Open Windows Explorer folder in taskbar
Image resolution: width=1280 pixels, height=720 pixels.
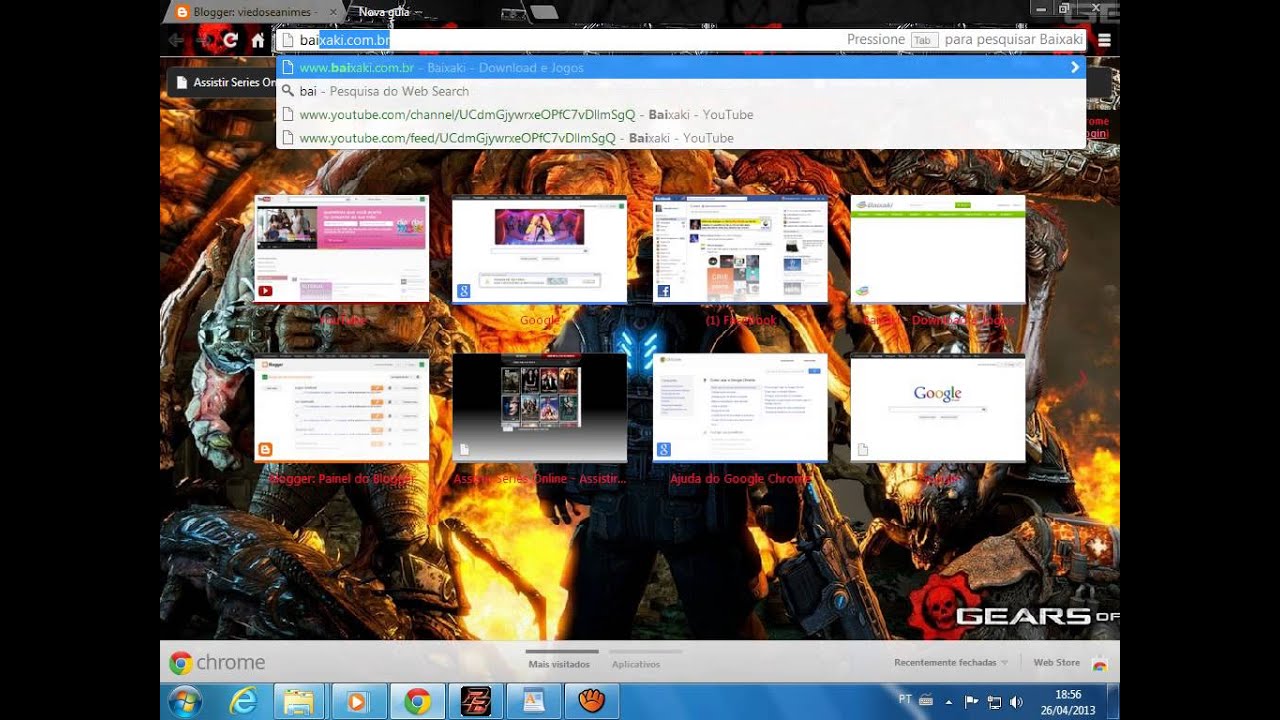point(299,702)
